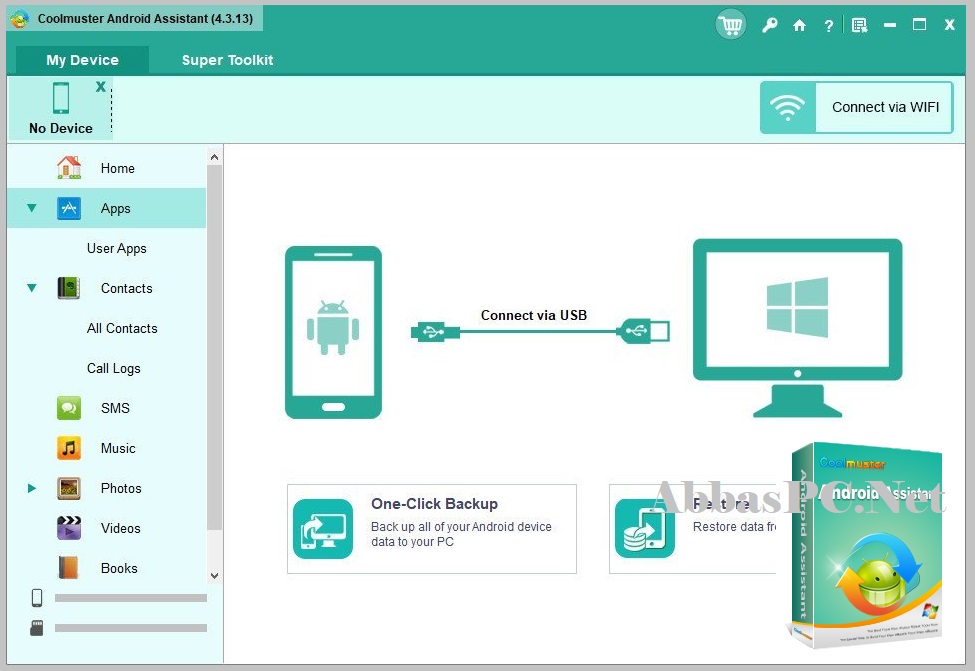Open the Music category icon
Image resolution: width=975 pixels, height=671 pixels.
[x=68, y=448]
